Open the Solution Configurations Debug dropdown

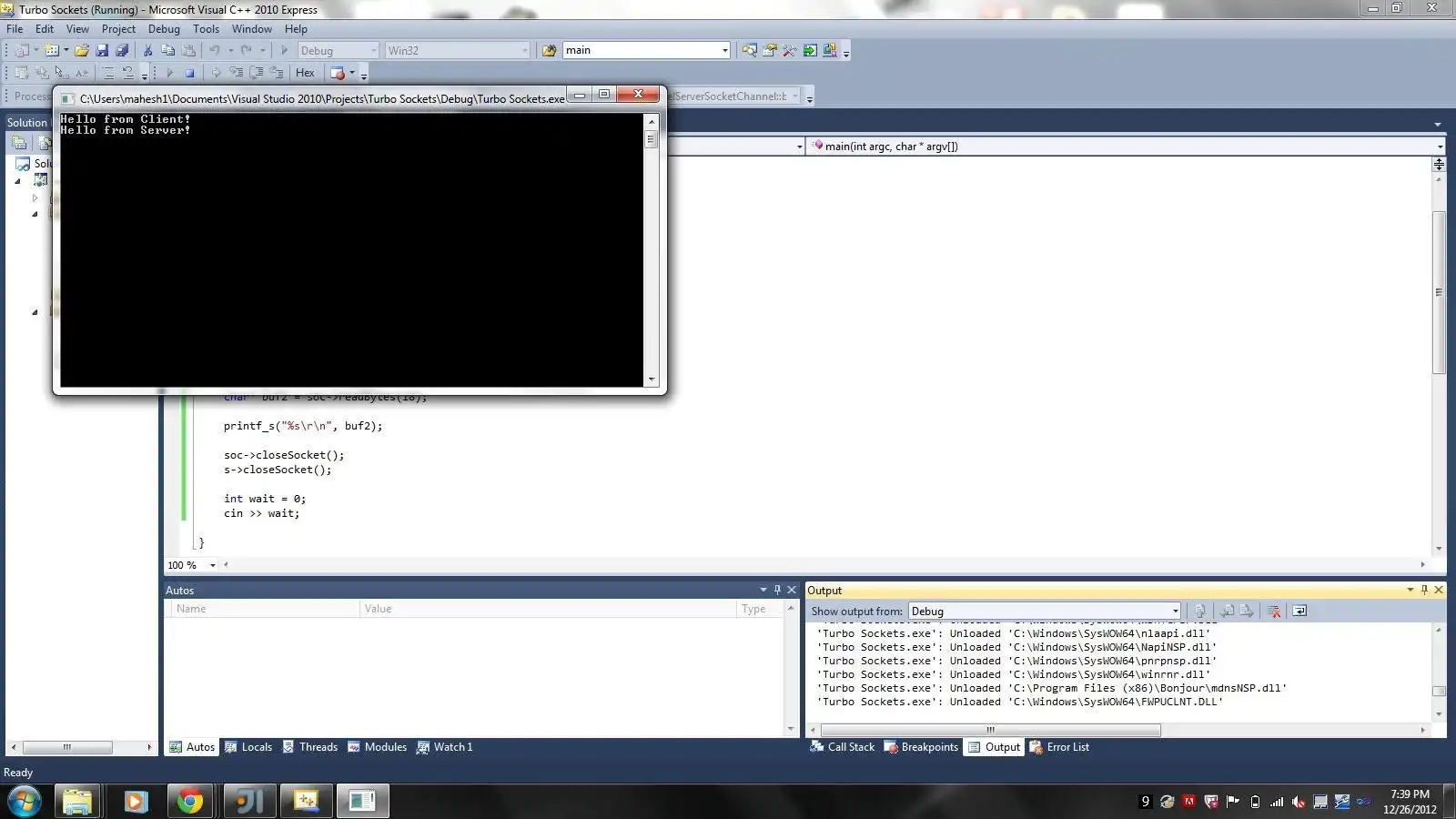click(x=338, y=51)
